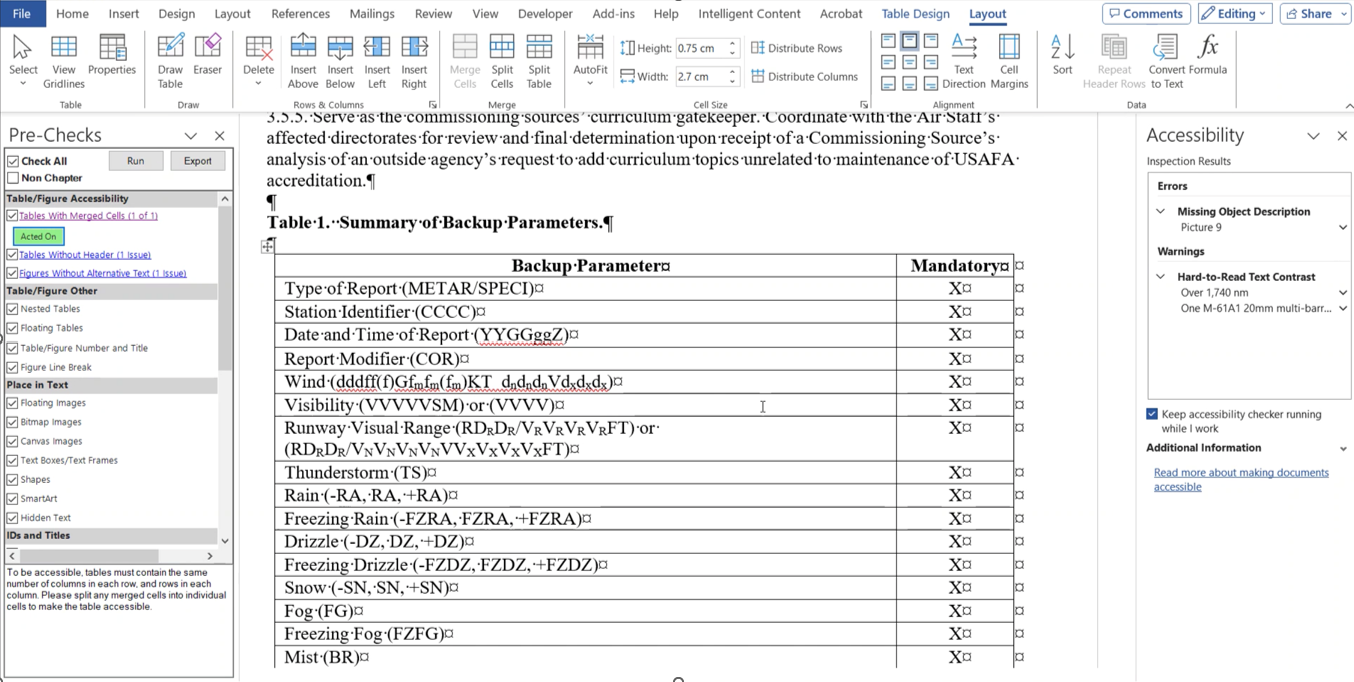Viewport: 1354px width, 682px height.
Task: Click Distribute Rows
Action: tap(797, 48)
